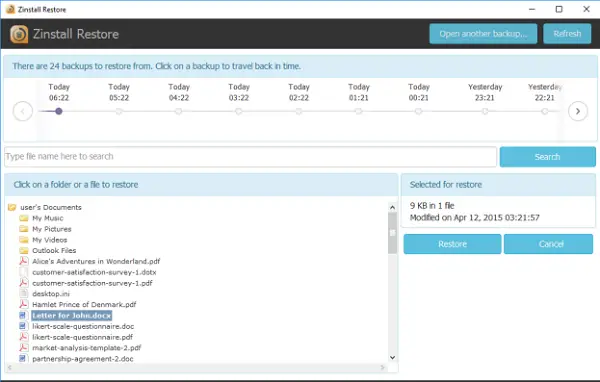Click Word icon of likert-scale-questionnaire.doc
The image size is (600, 382).
tap(23, 326)
